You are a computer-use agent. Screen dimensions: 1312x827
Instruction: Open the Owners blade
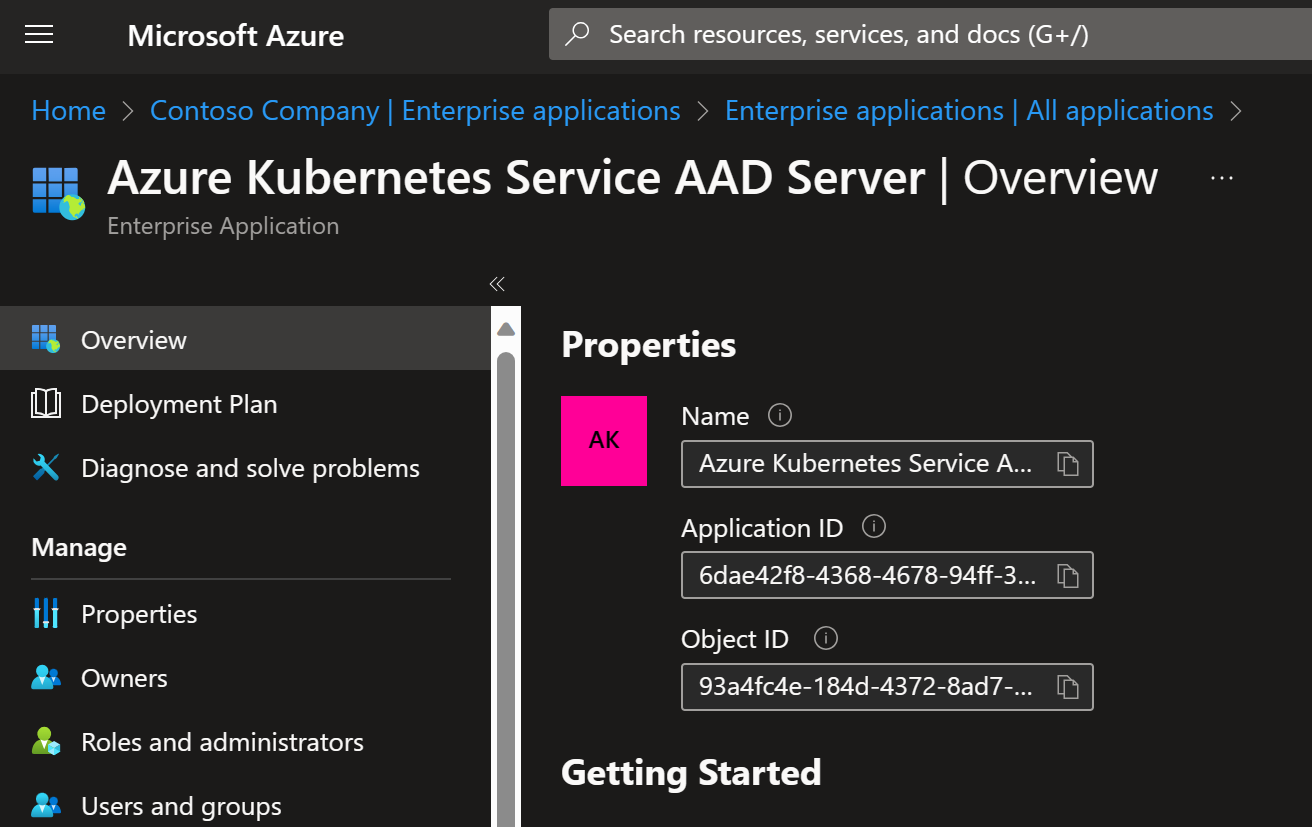(245, 678)
